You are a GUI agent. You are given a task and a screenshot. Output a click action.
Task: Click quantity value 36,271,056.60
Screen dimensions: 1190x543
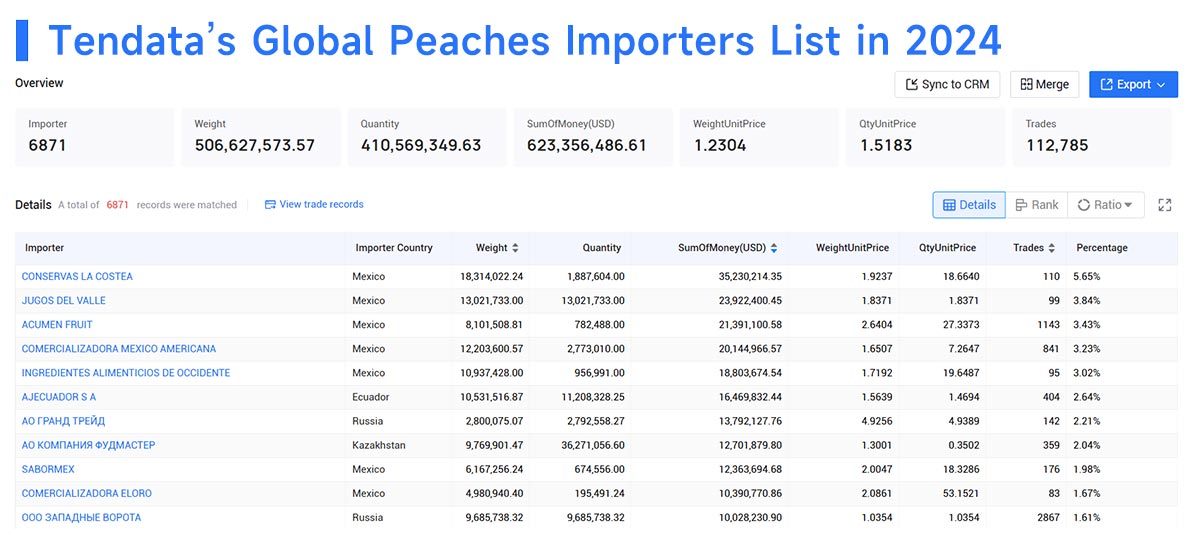tap(593, 445)
